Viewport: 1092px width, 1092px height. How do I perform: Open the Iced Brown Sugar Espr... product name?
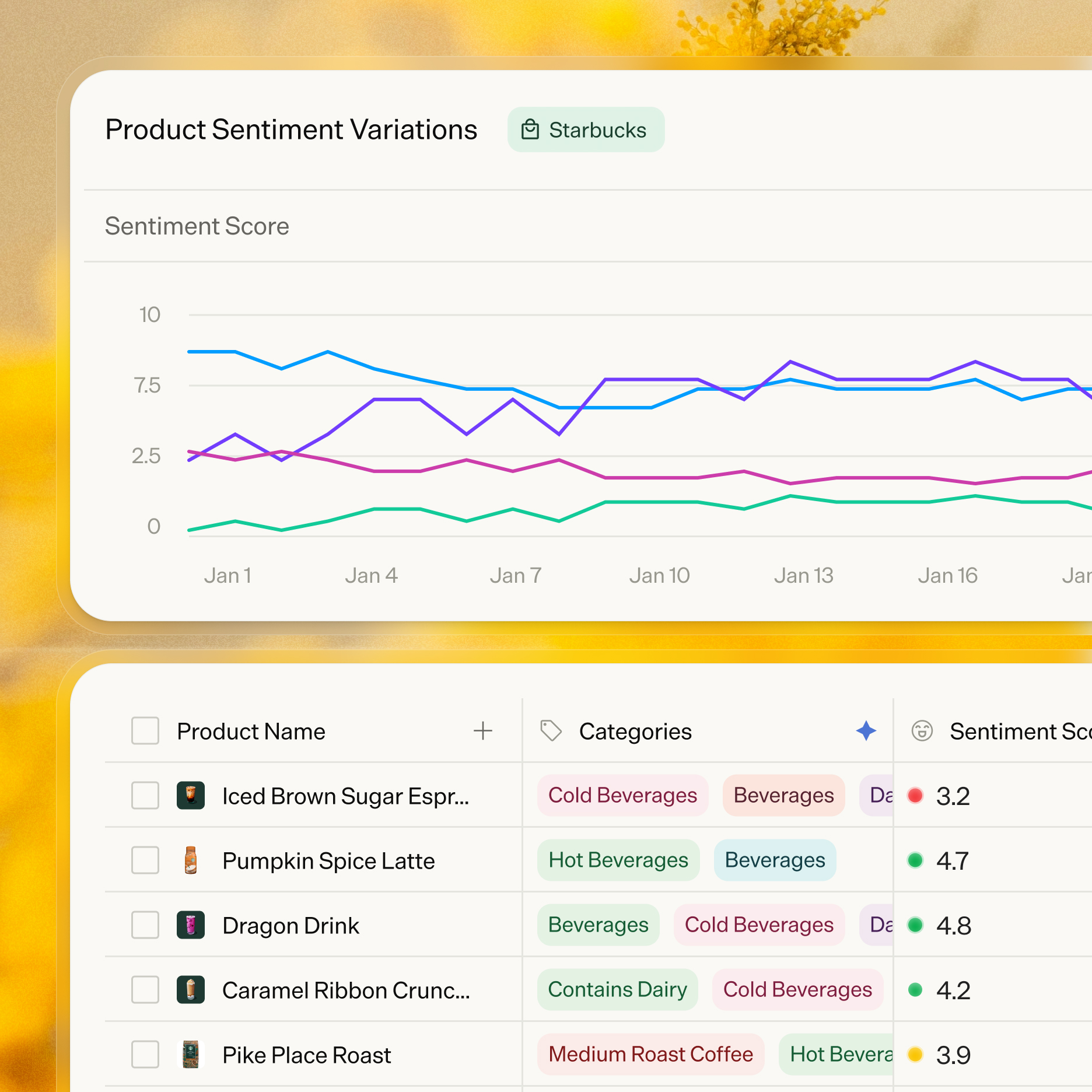coord(346,796)
